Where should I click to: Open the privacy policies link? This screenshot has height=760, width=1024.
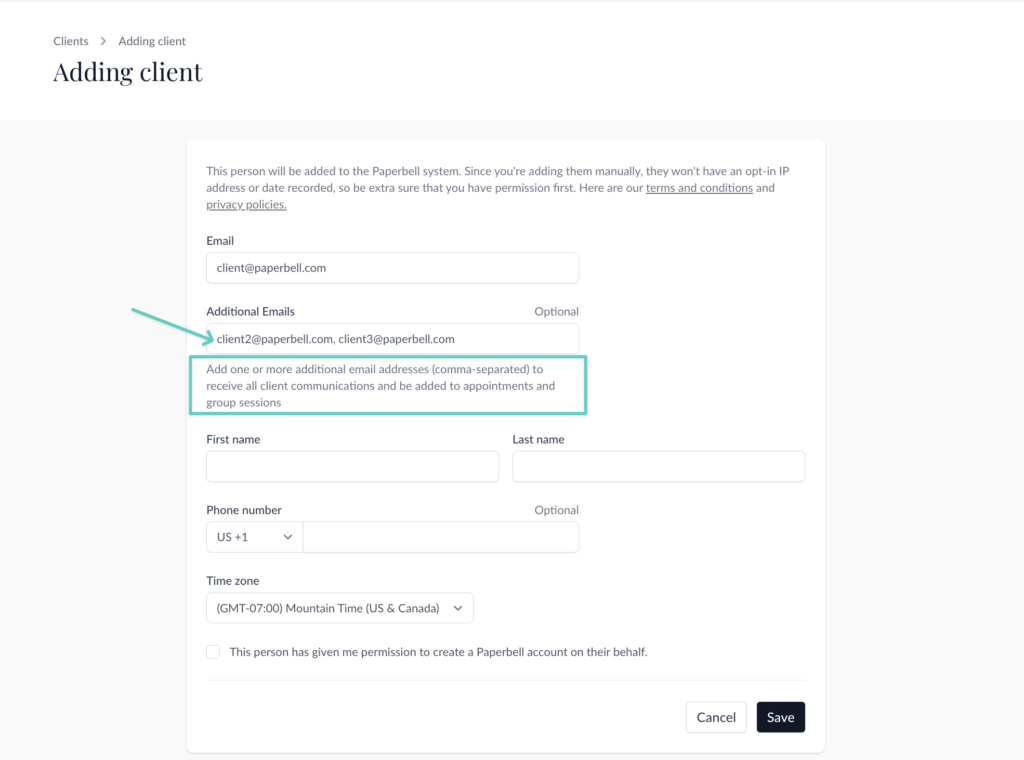point(246,205)
